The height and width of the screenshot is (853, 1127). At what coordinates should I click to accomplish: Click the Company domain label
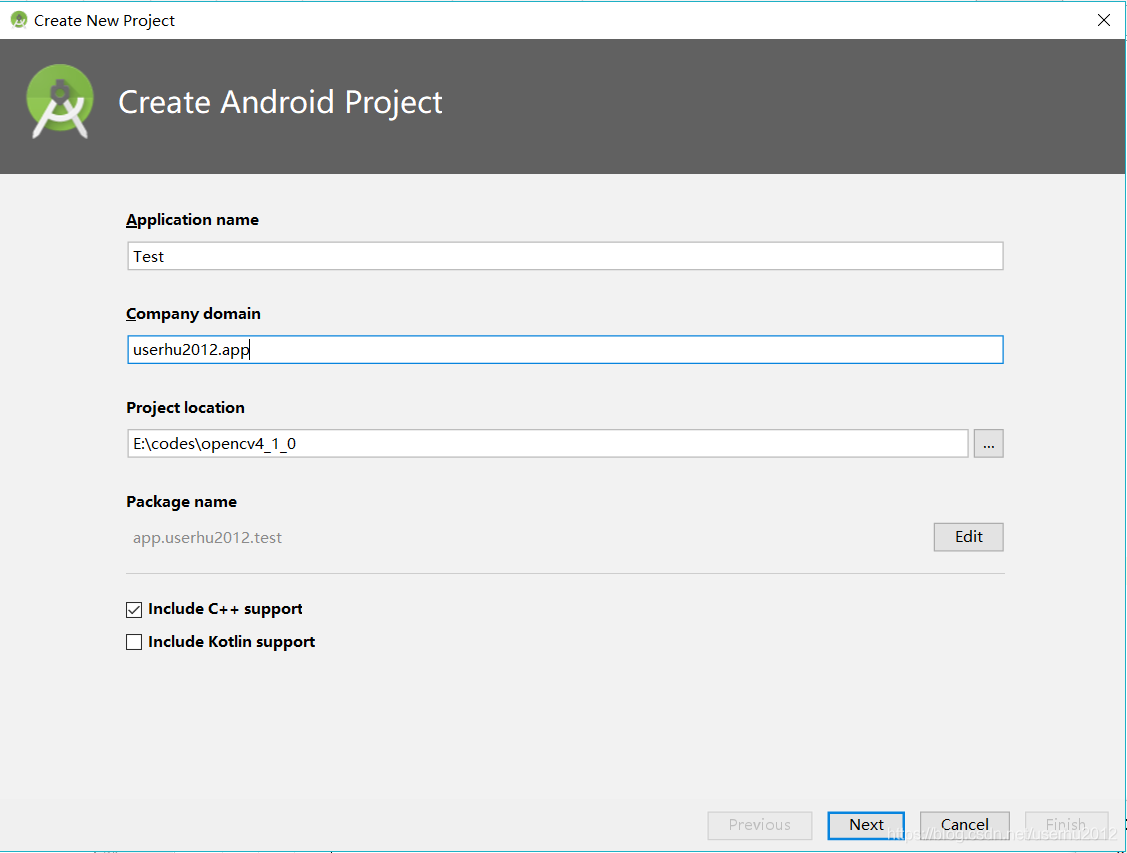193,313
